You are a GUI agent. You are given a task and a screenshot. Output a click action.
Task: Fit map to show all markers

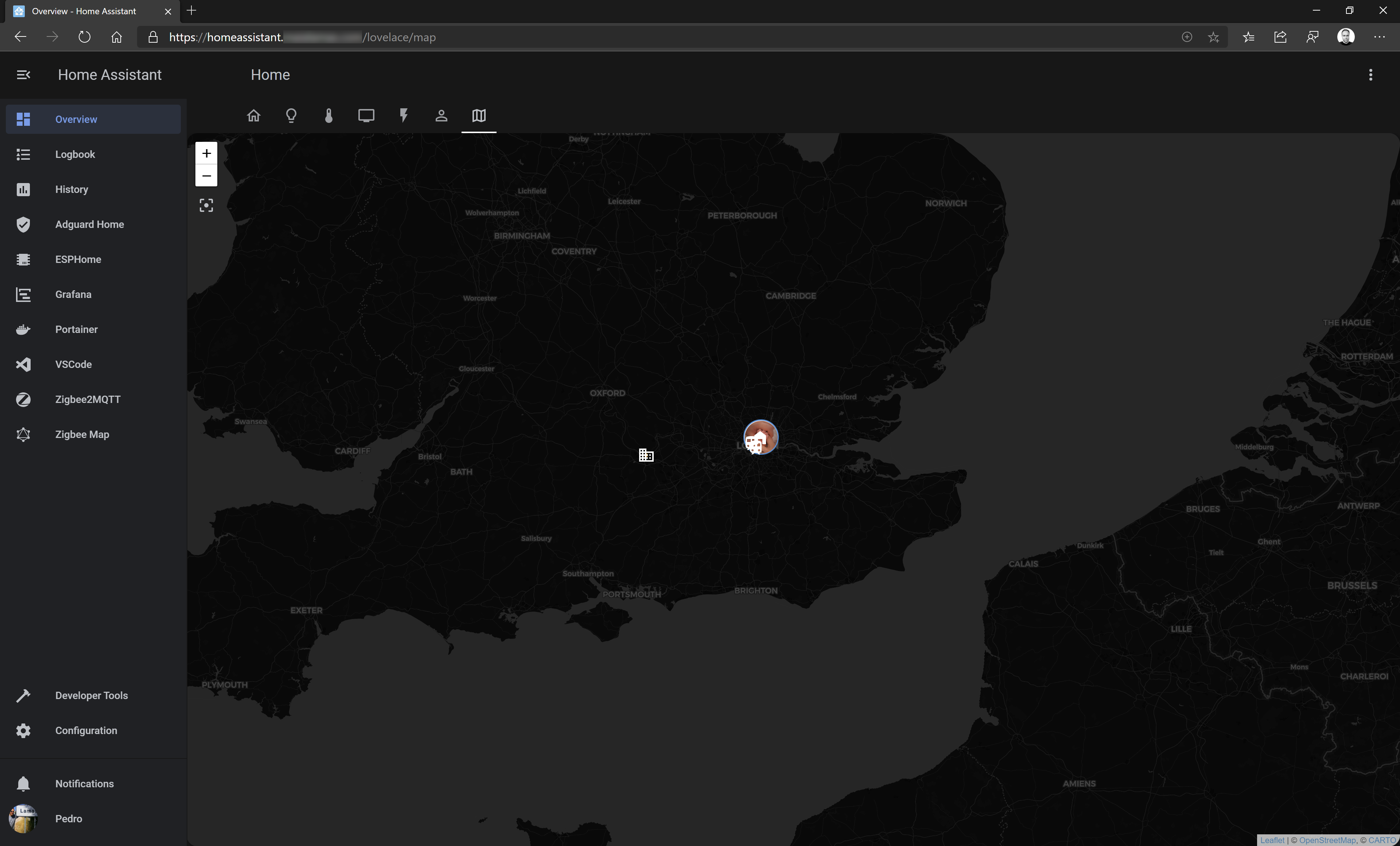click(x=206, y=206)
